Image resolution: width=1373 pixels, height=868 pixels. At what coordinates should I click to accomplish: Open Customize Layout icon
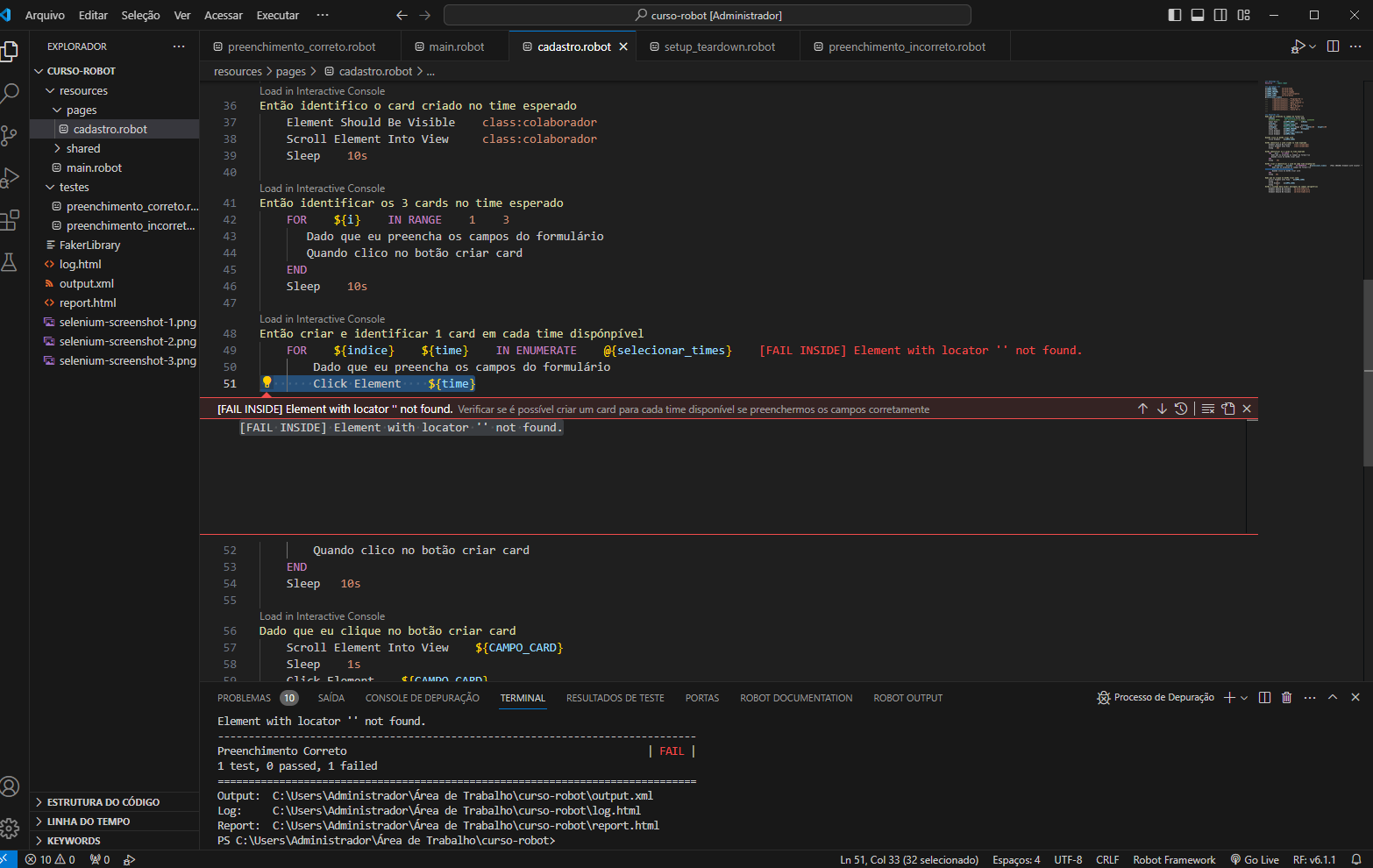click(1243, 15)
